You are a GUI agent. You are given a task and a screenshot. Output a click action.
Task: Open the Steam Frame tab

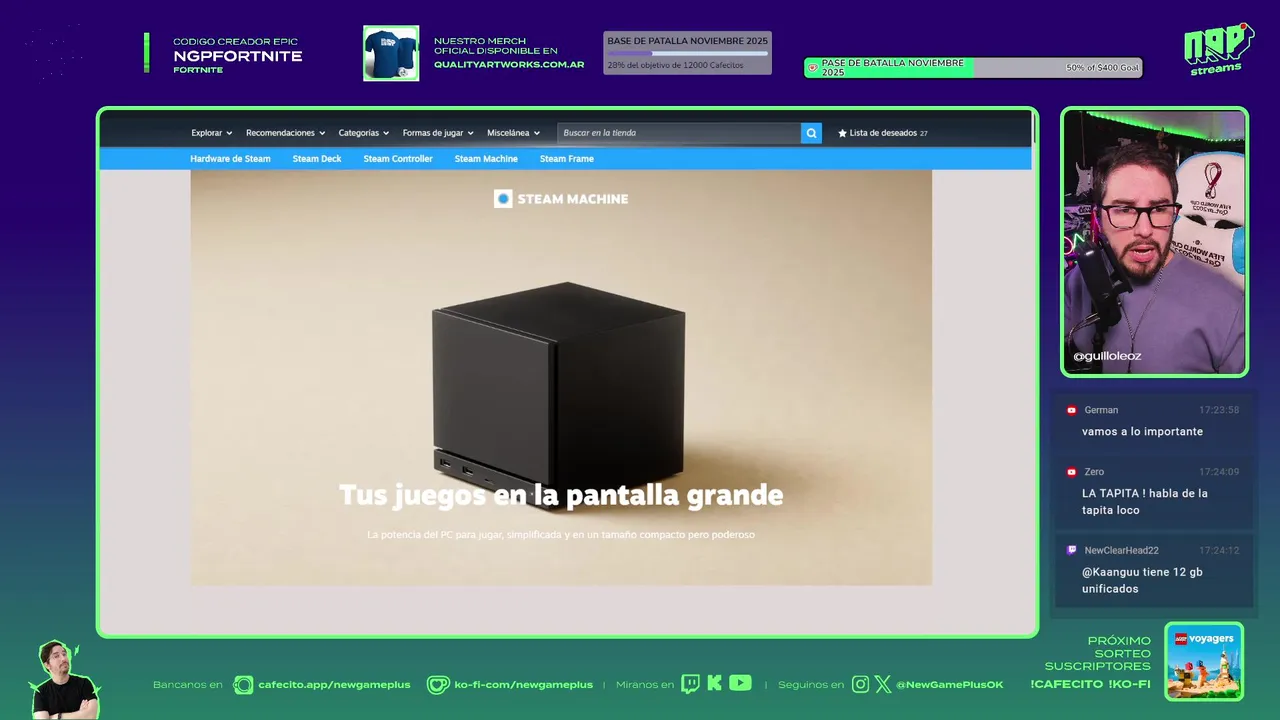click(x=566, y=159)
